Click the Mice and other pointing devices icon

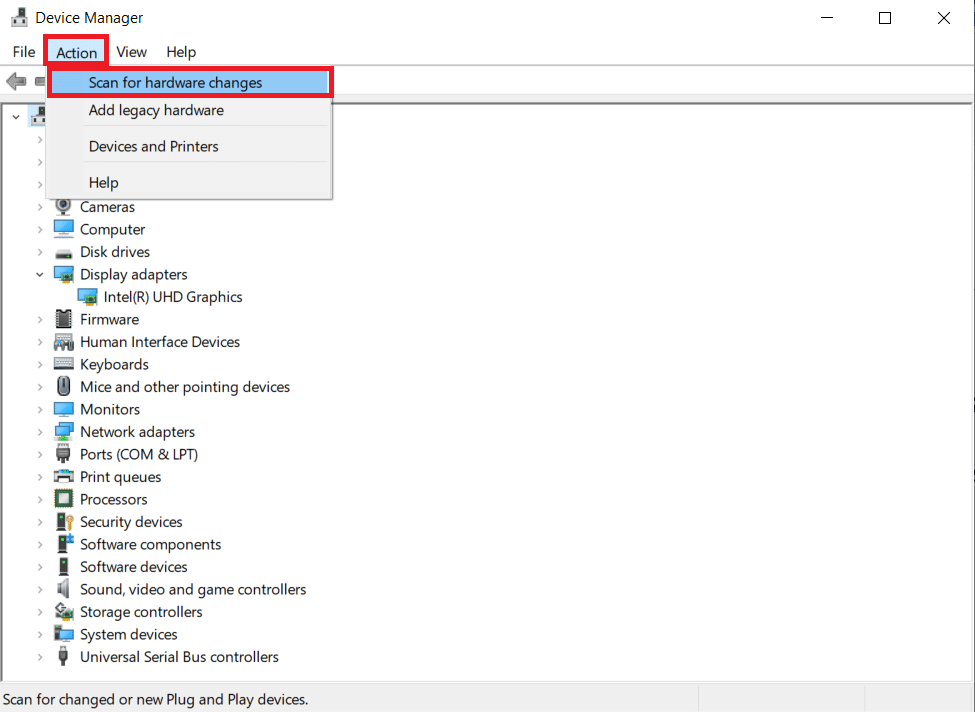point(63,386)
